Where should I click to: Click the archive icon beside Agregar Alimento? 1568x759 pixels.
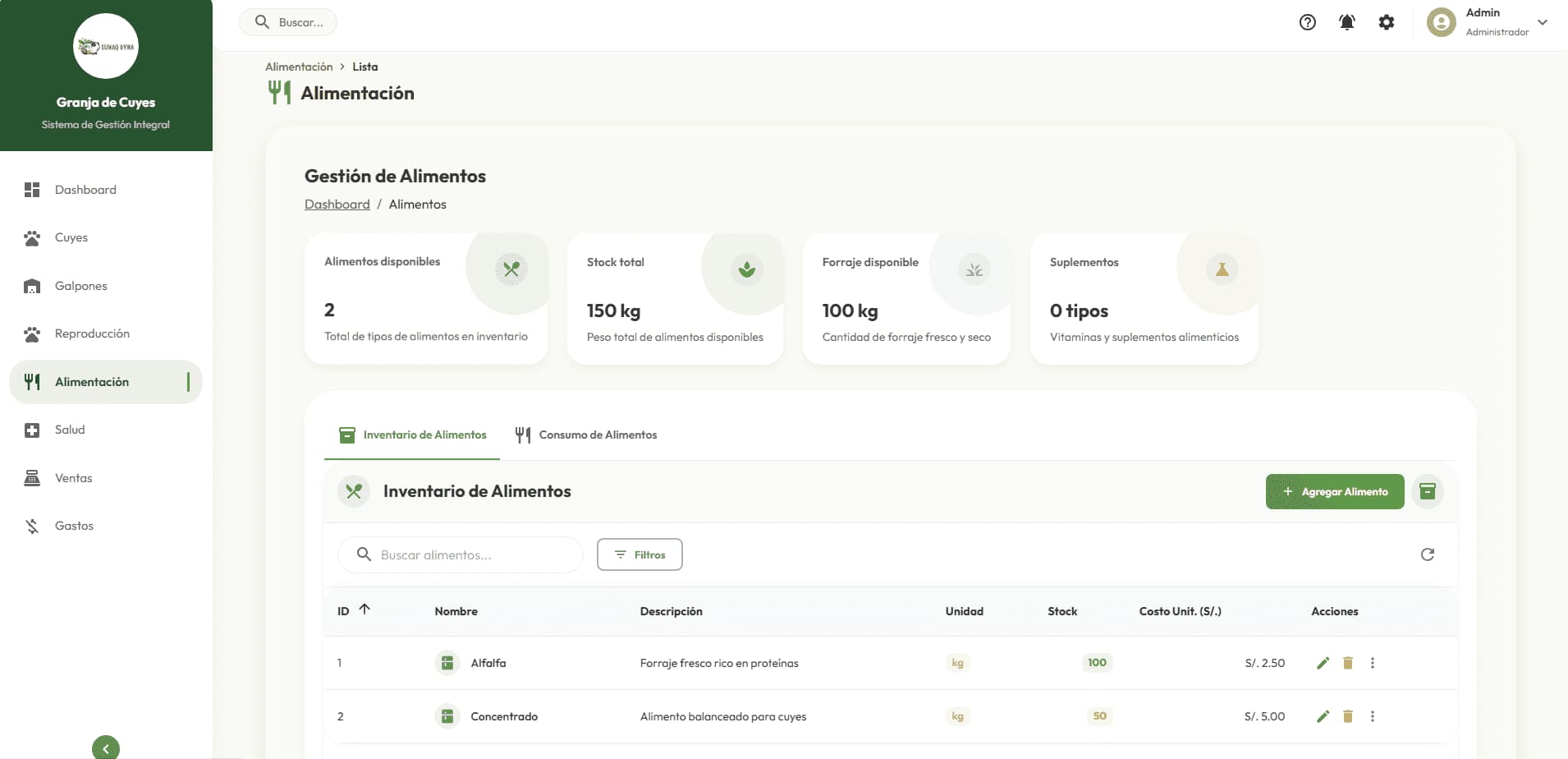1427,491
